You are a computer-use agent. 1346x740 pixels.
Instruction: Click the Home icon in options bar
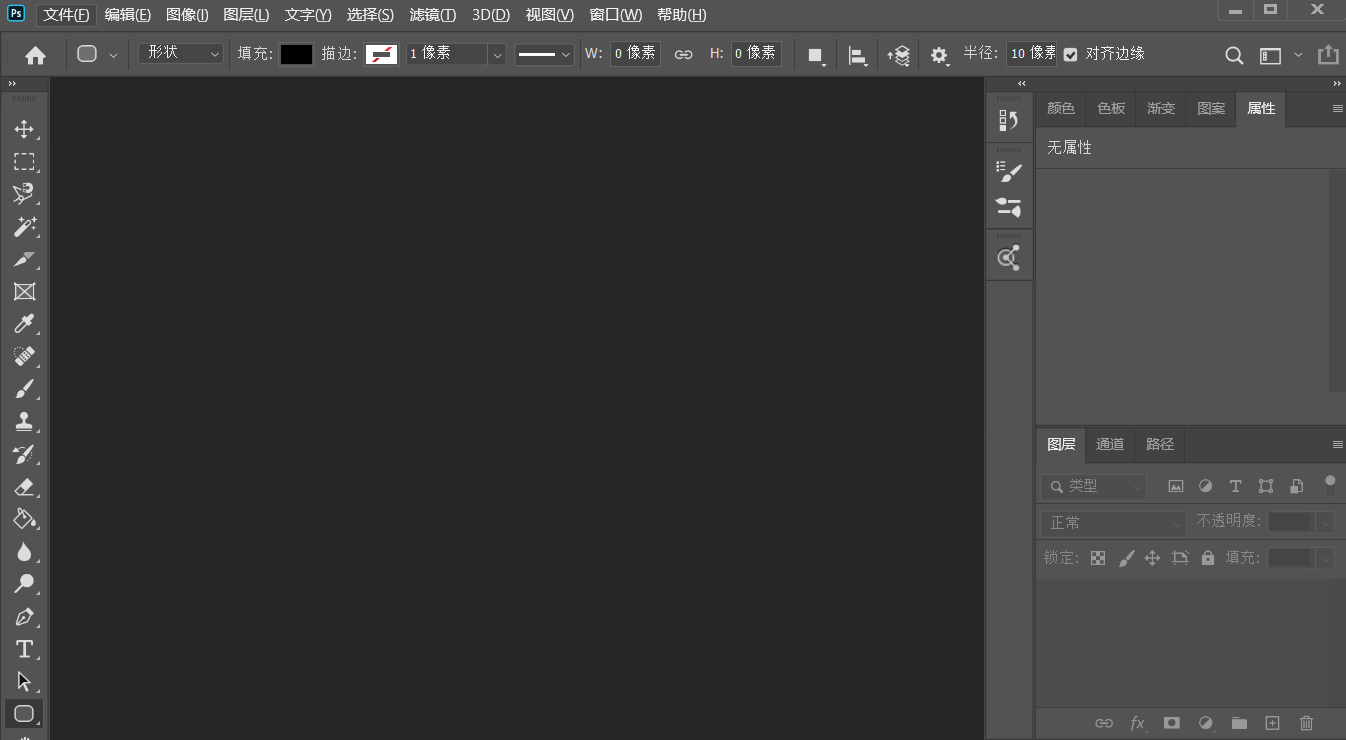[x=35, y=55]
